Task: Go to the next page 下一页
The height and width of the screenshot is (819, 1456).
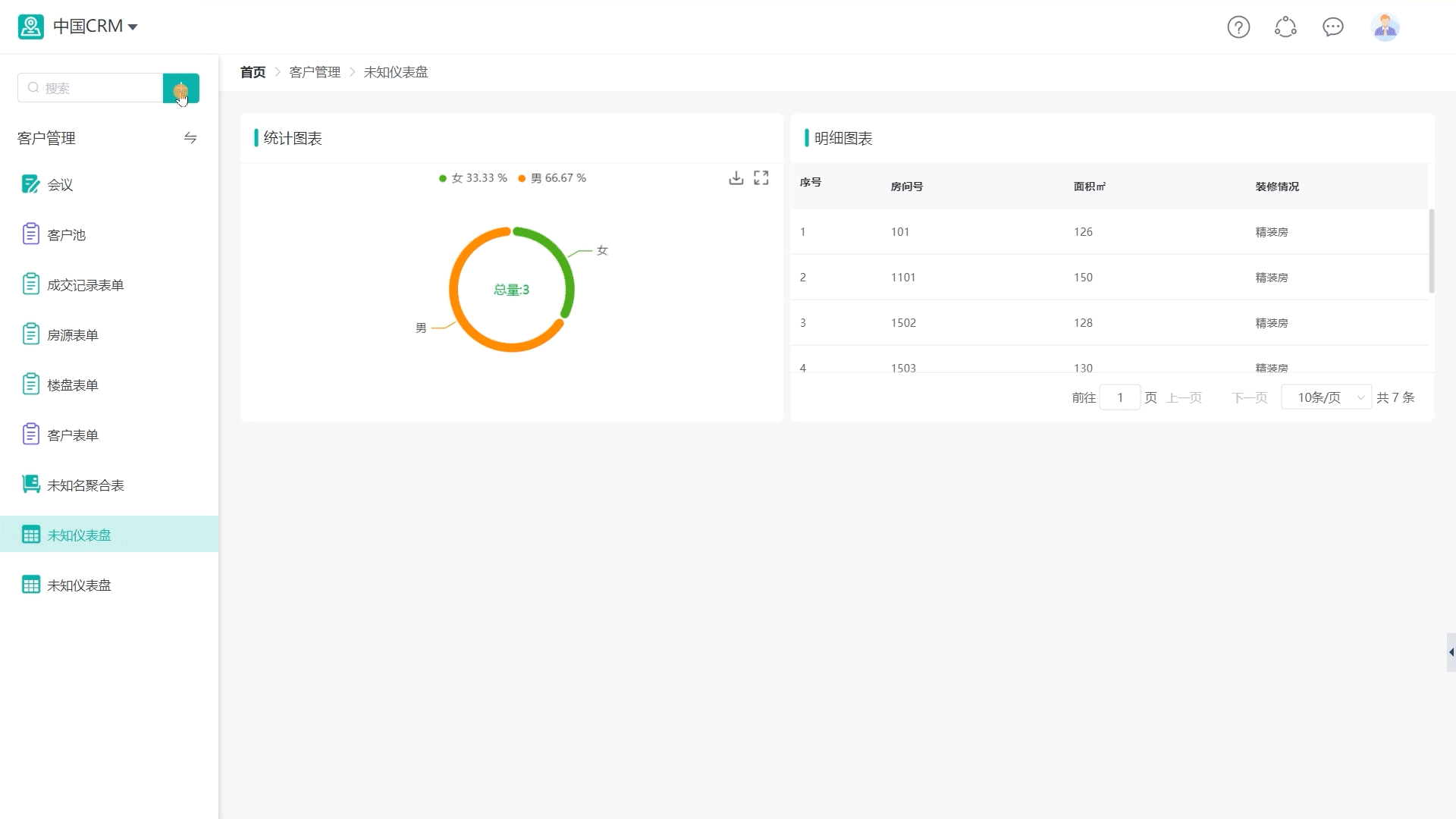Action: coord(1250,397)
